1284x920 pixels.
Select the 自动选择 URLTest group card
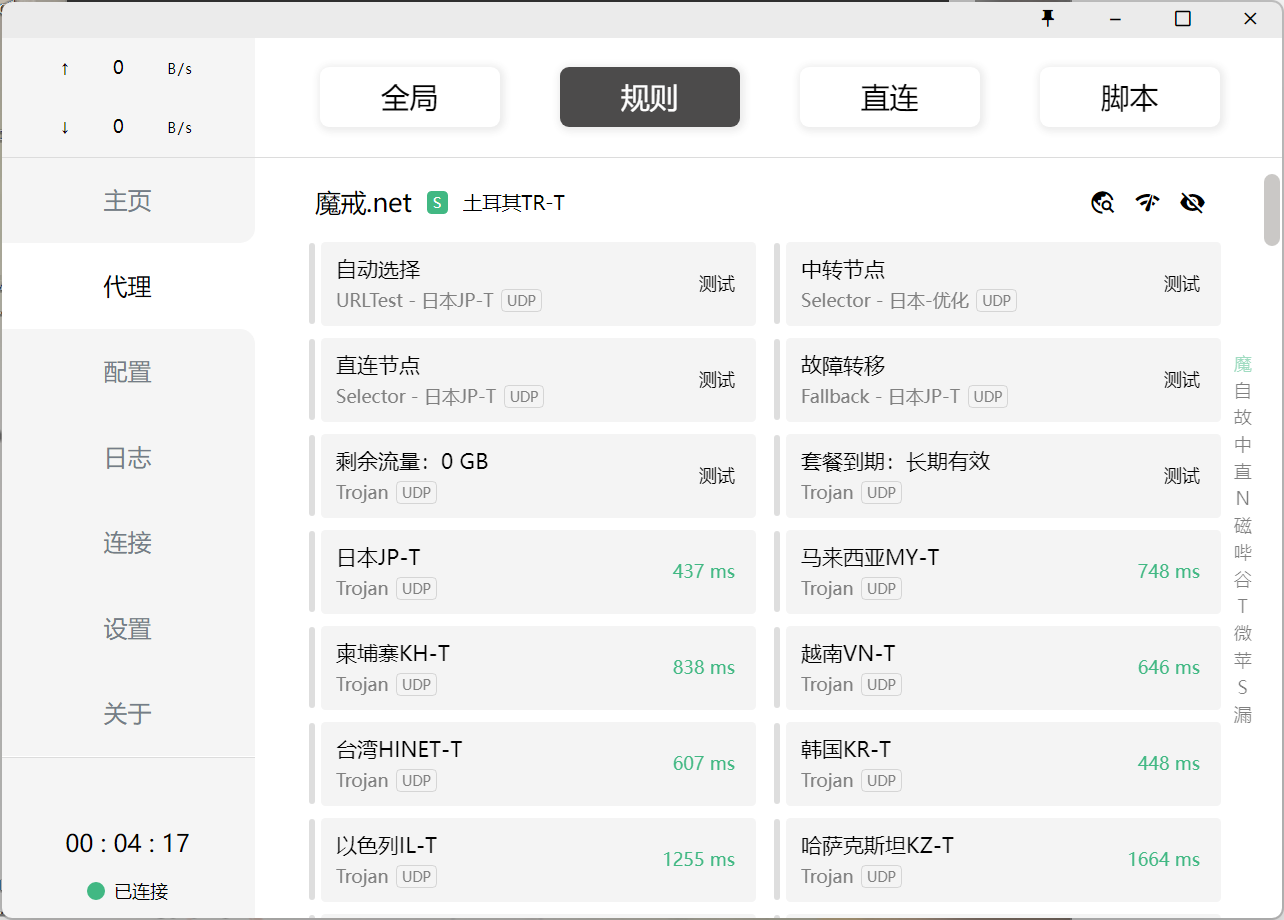(x=538, y=284)
